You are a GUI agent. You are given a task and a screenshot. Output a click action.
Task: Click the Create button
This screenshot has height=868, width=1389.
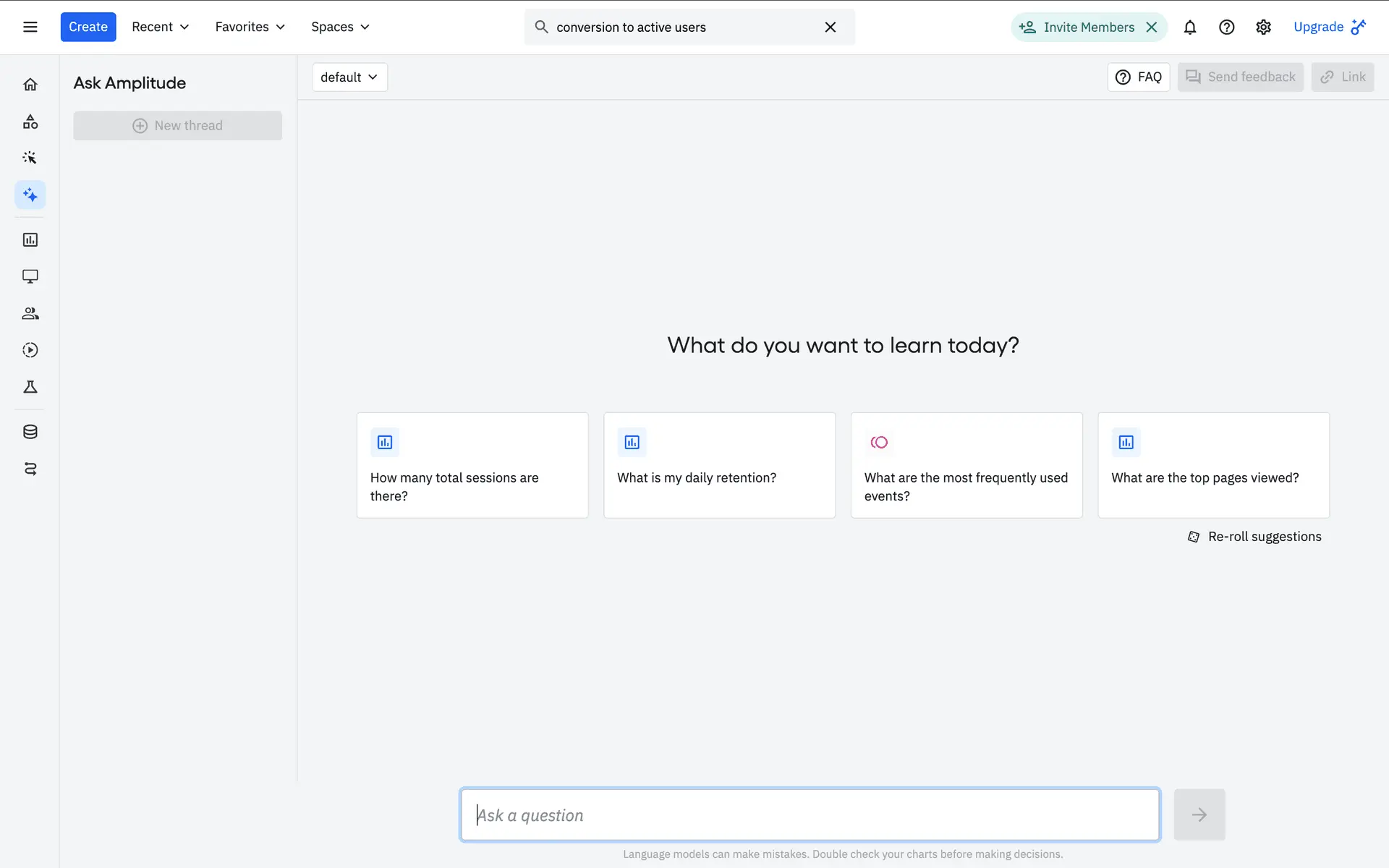pyautogui.click(x=88, y=27)
